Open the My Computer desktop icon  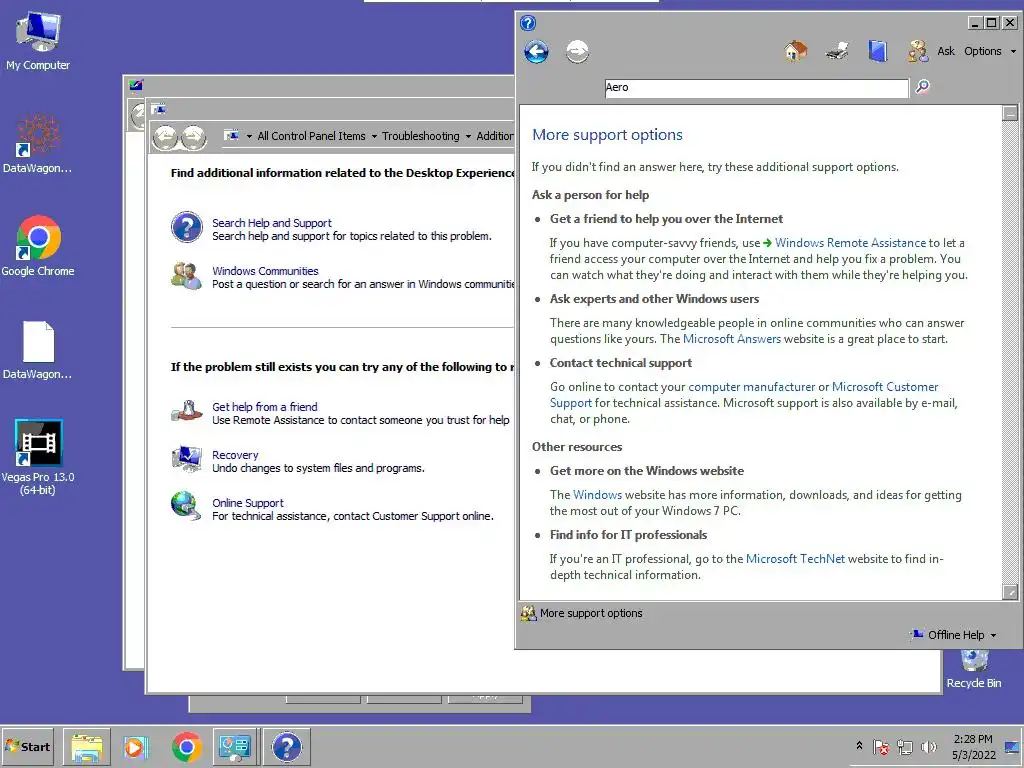click(38, 41)
